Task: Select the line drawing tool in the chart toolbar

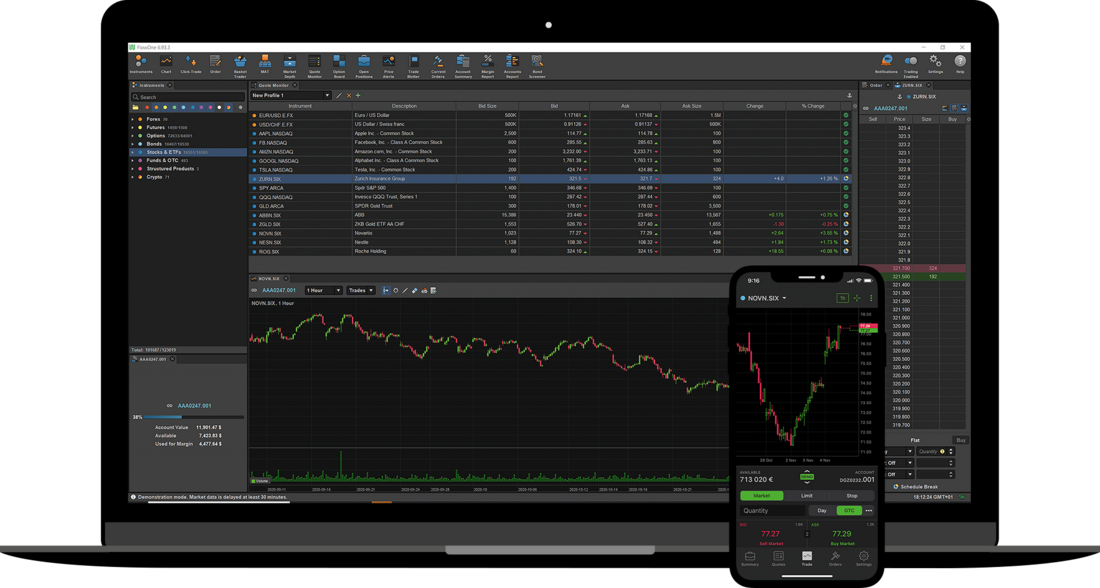Action: (405, 290)
